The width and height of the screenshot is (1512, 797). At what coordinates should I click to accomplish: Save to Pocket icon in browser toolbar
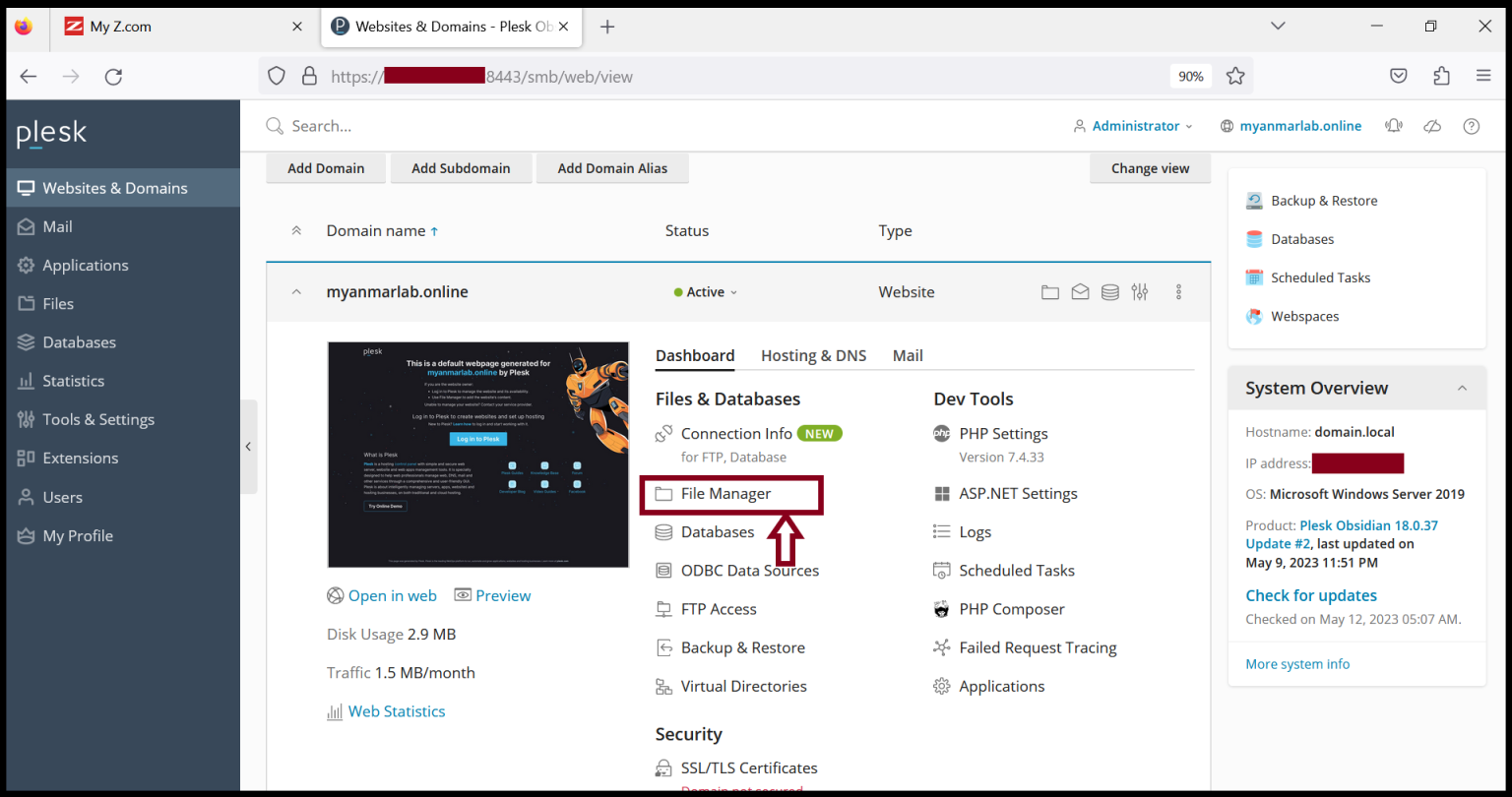click(1398, 76)
